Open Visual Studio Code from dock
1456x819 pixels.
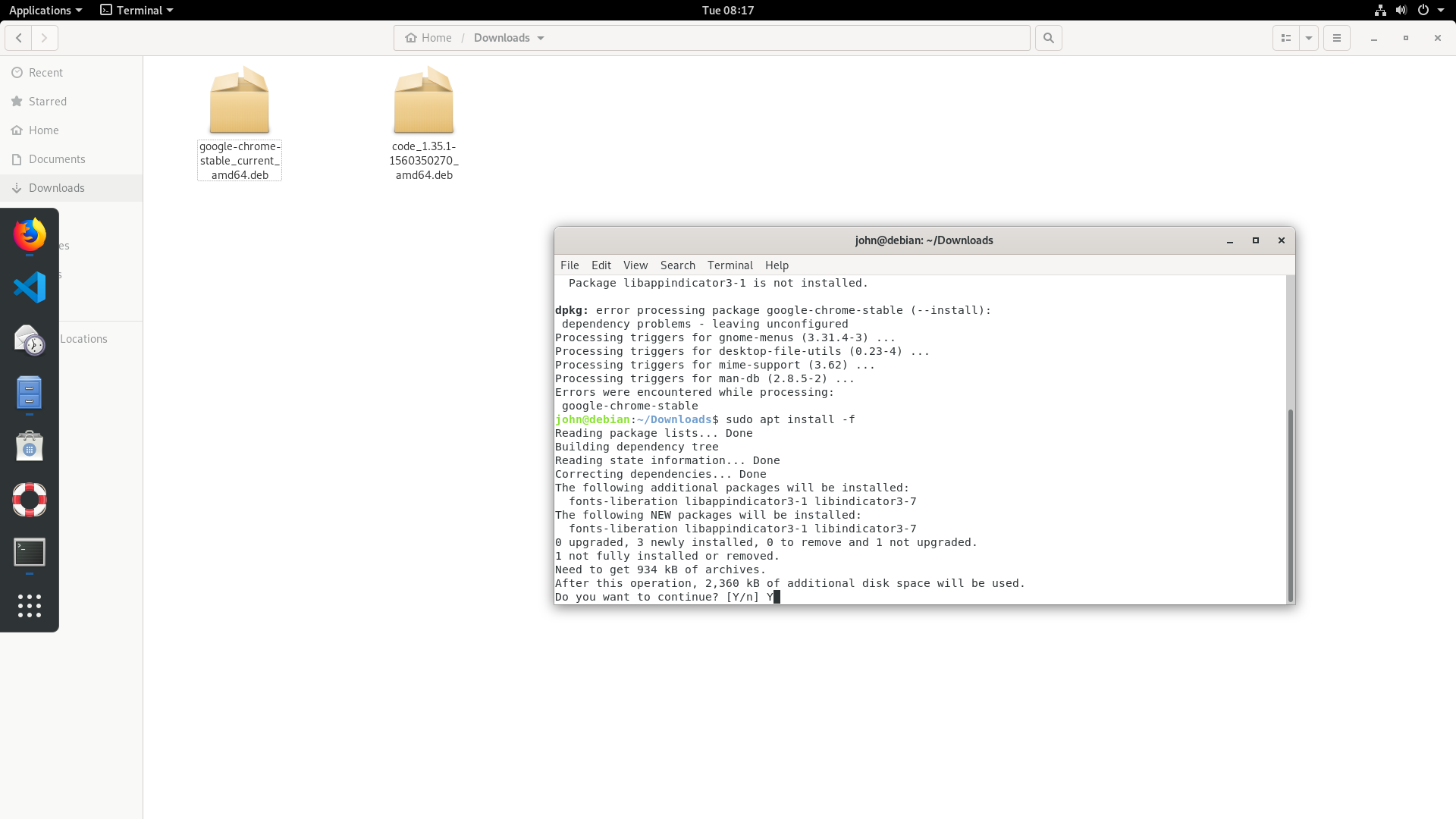[30, 287]
